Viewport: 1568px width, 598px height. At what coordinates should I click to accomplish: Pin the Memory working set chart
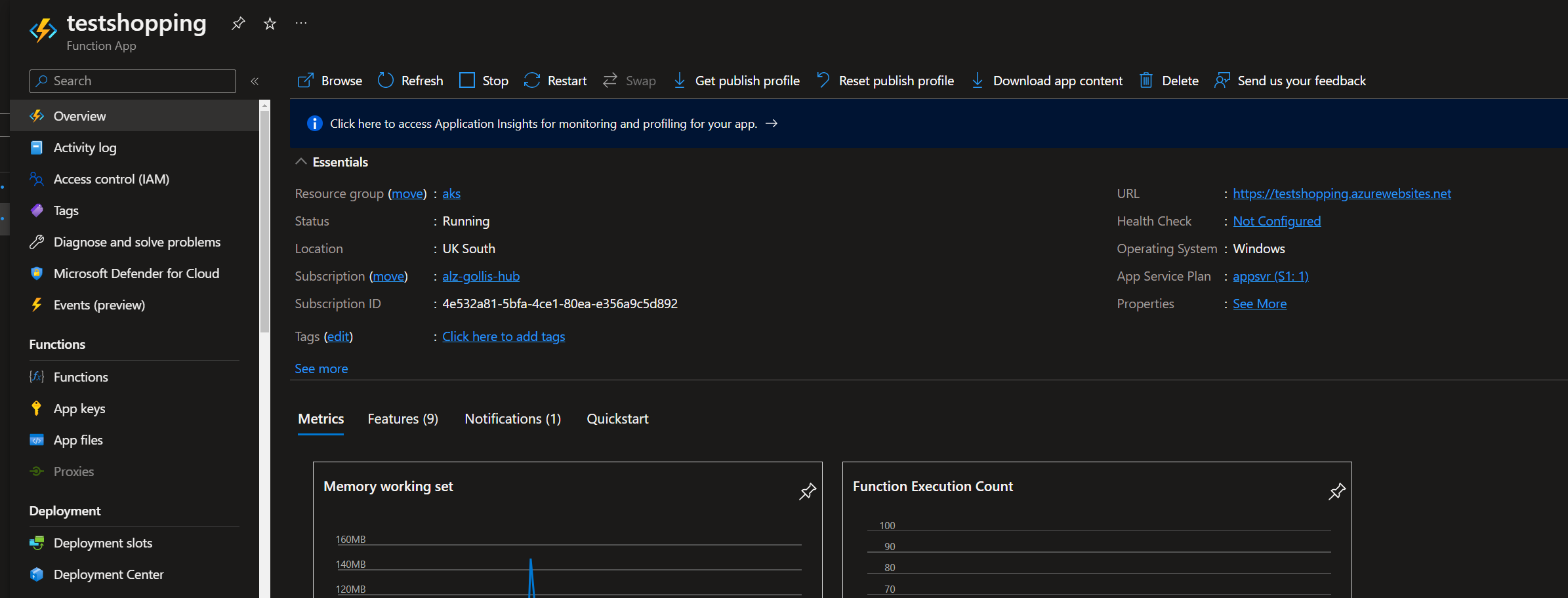pyautogui.click(x=808, y=491)
